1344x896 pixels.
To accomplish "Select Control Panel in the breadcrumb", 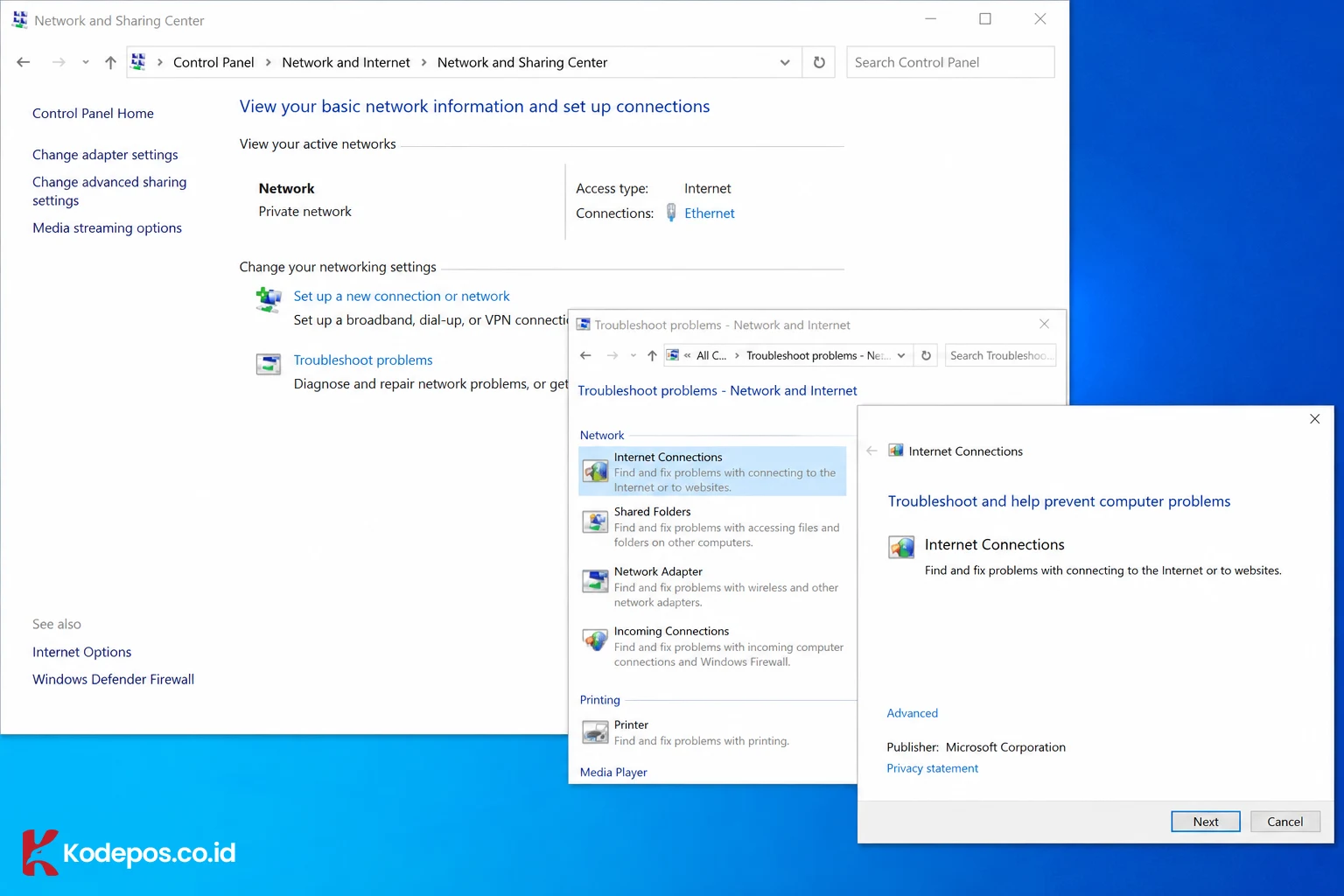I will 213,62.
